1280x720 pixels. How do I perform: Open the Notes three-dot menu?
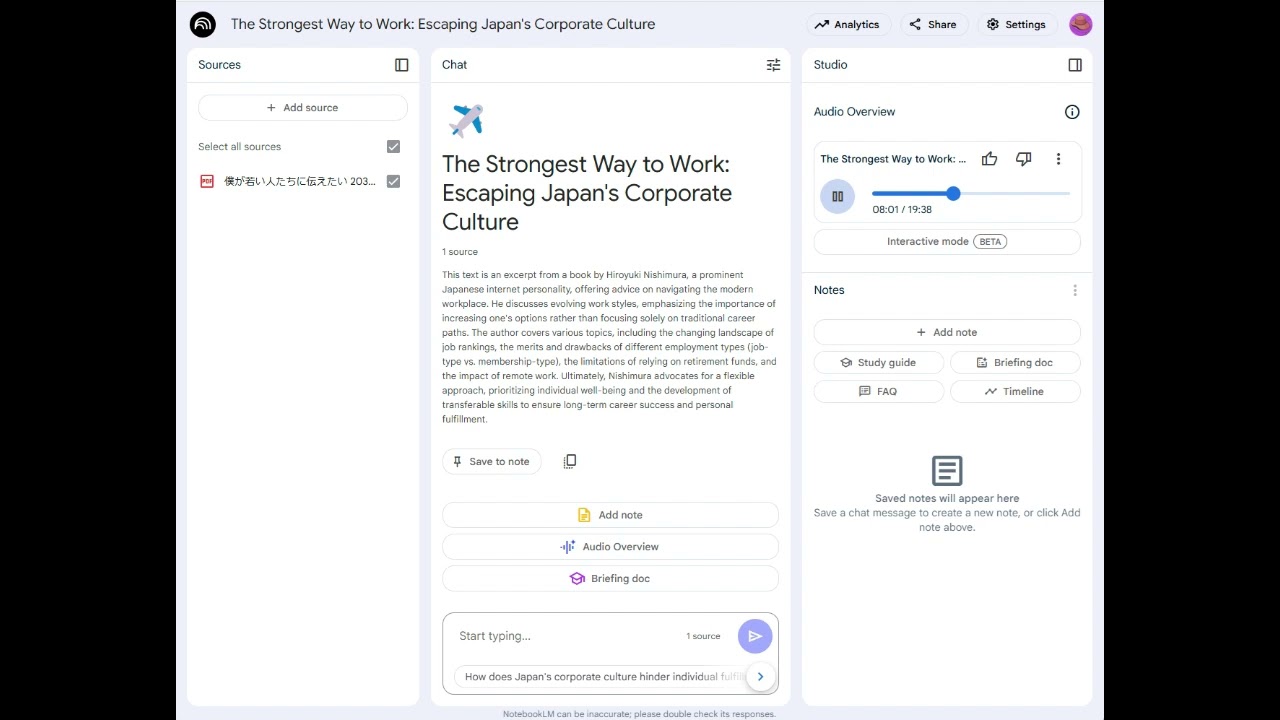pyautogui.click(x=1075, y=290)
